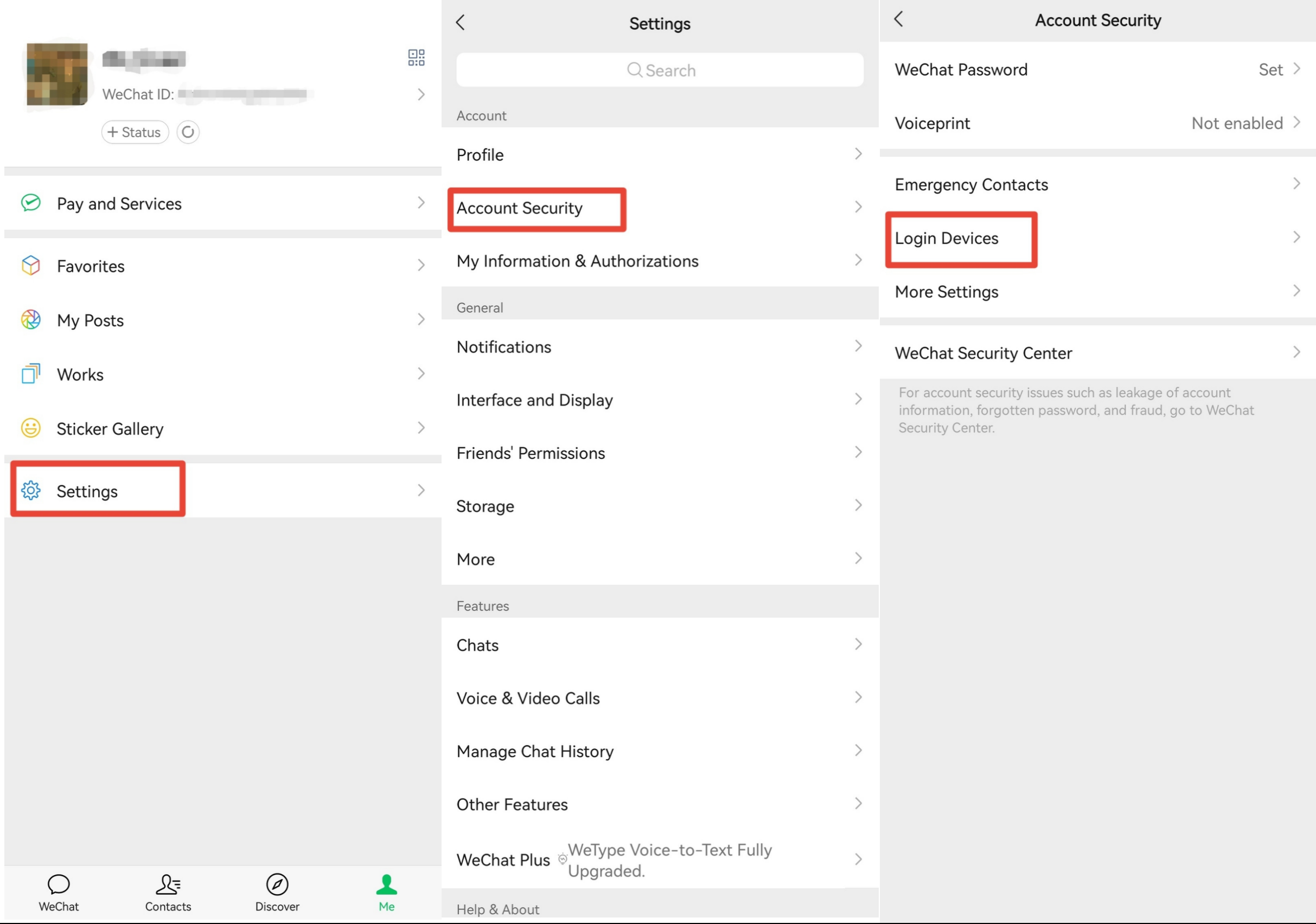Click chevron on the Chats row

(x=858, y=644)
